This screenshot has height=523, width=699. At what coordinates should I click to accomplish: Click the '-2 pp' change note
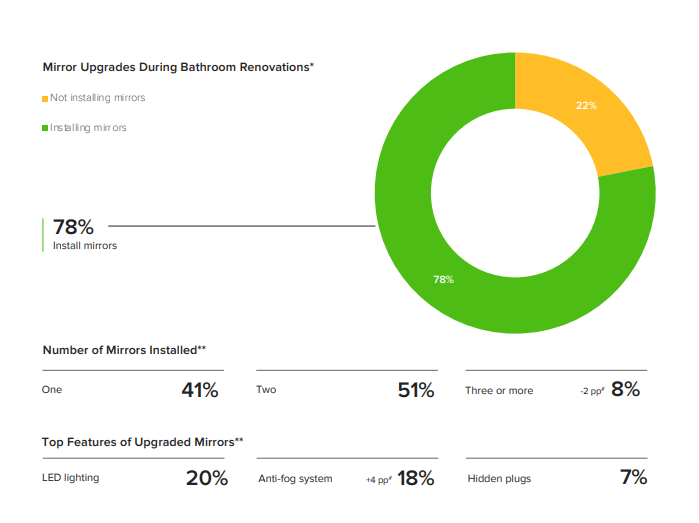tap(592, 391)
